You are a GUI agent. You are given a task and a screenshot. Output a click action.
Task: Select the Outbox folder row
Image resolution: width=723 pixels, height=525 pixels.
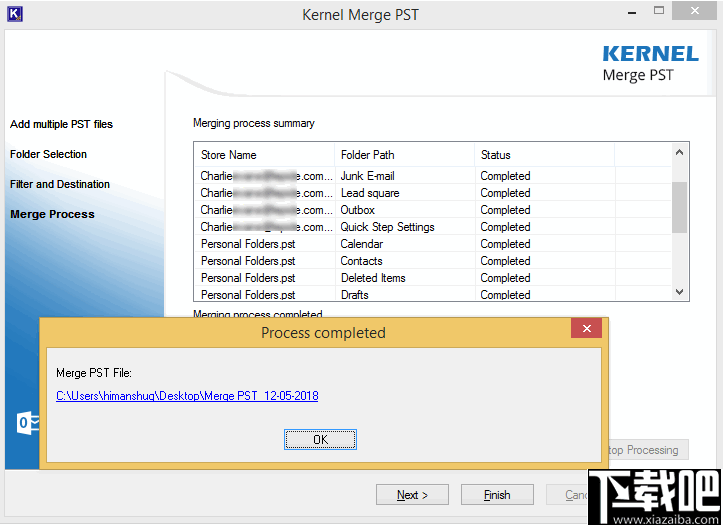point(433,210)
